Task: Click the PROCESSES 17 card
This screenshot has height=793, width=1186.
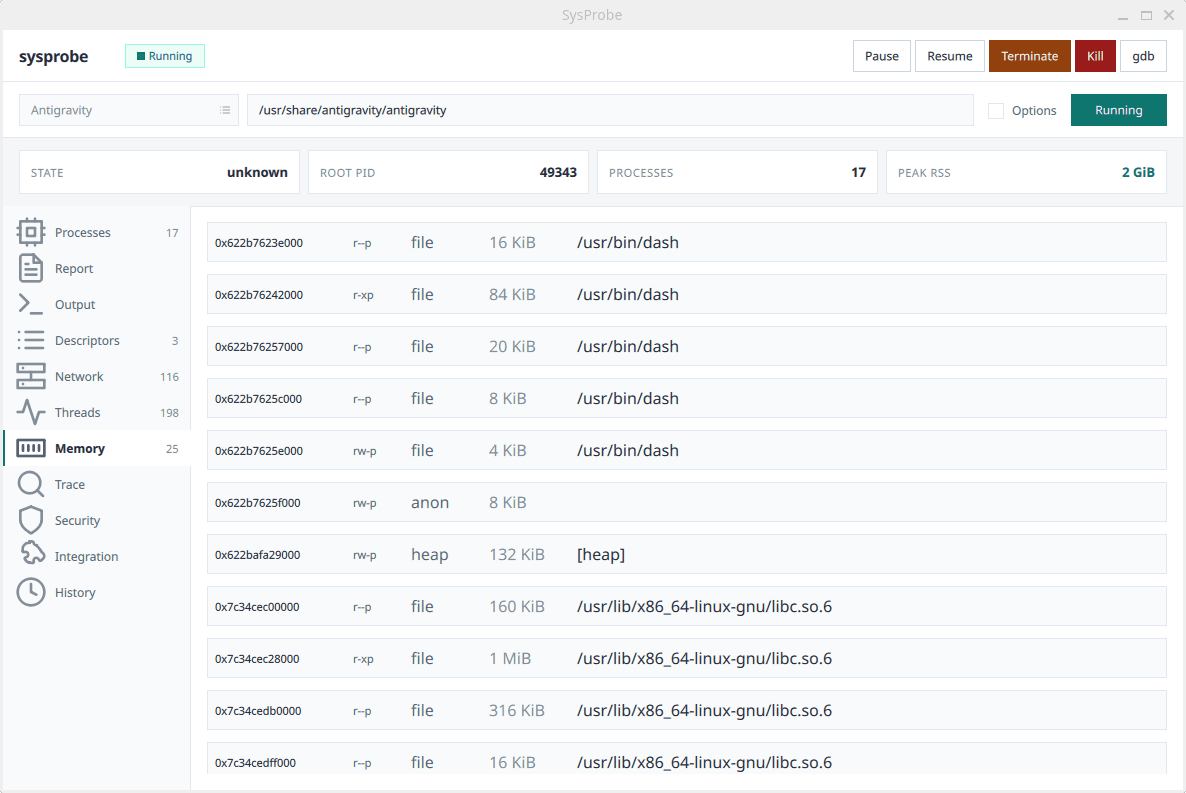Action: [737, 173]
